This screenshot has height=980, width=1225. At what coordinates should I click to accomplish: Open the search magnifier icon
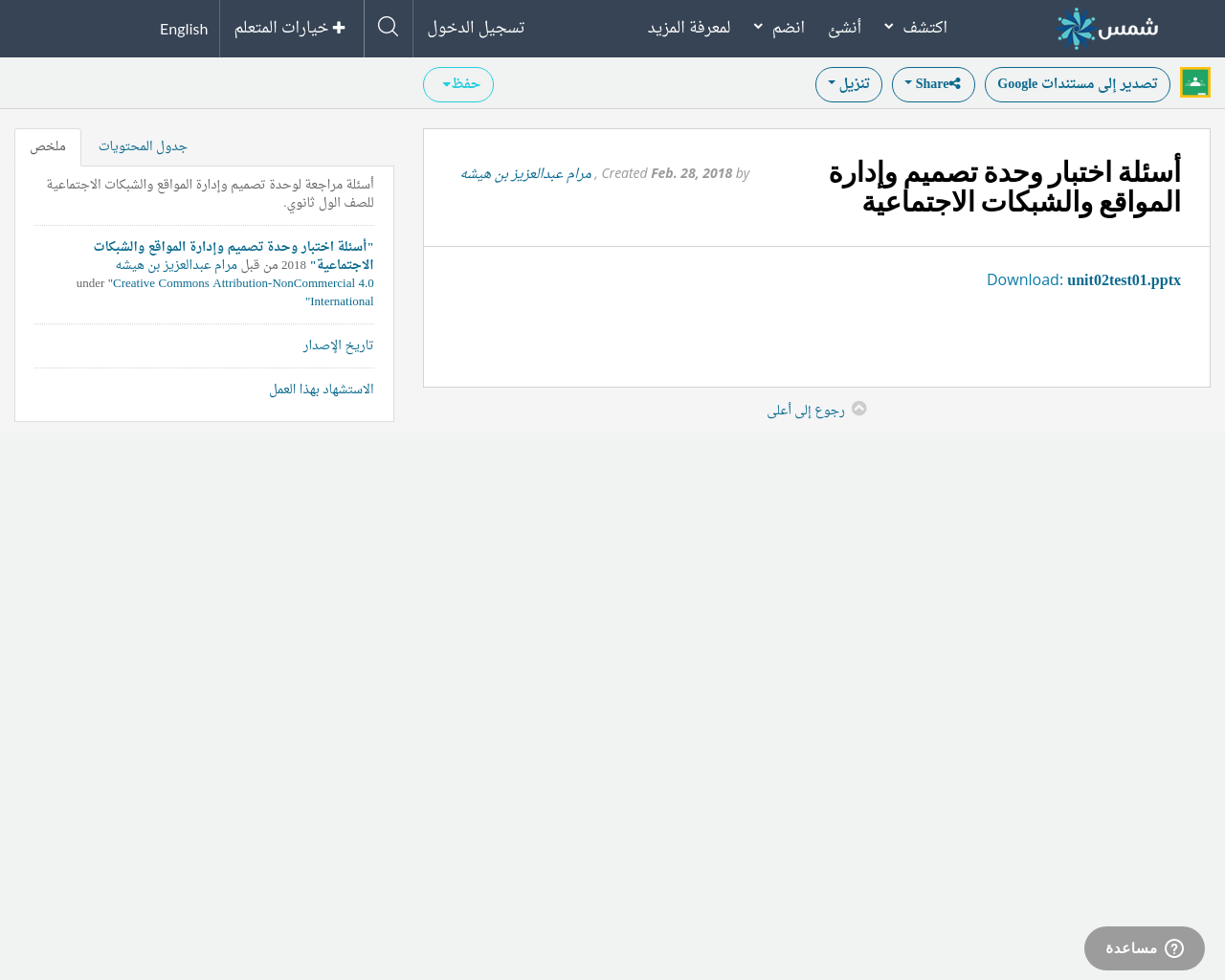(388, 27)
